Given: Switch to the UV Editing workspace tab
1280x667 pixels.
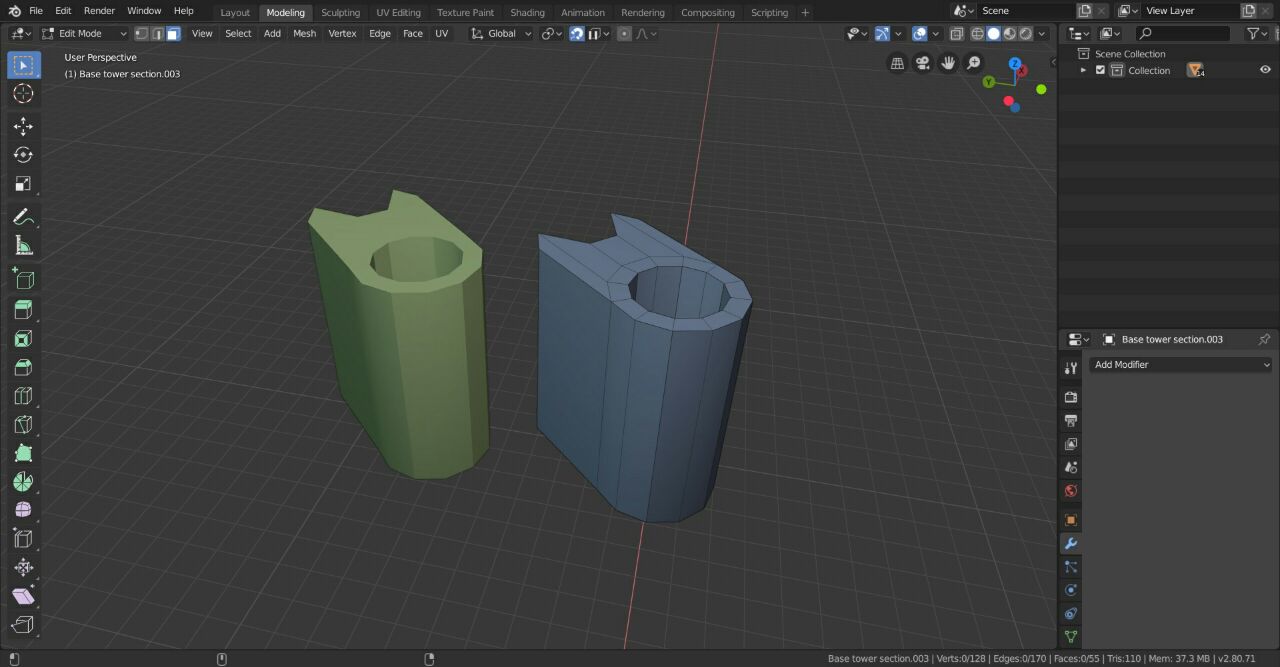Looking at the screenshot, I should pos(398,12).
